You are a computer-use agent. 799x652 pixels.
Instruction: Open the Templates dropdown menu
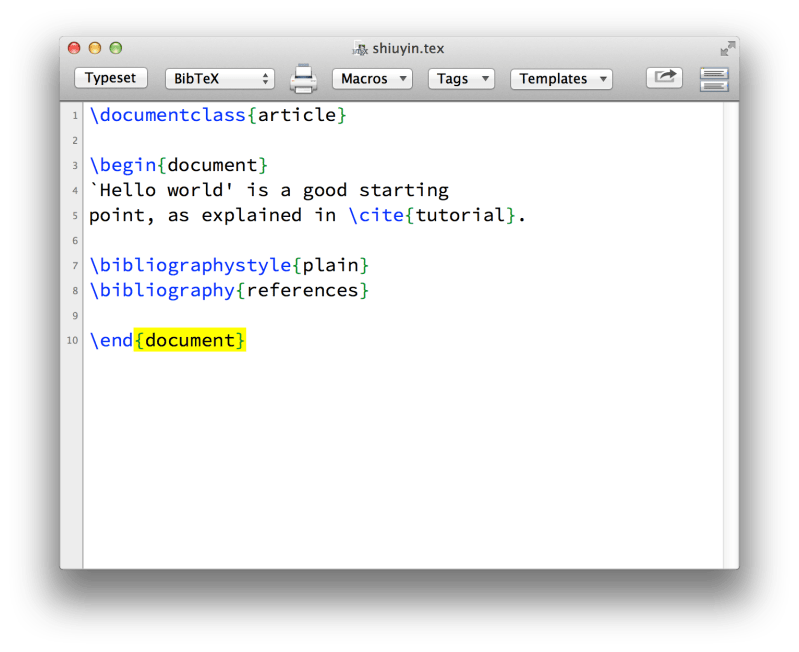tap(561, 79)
